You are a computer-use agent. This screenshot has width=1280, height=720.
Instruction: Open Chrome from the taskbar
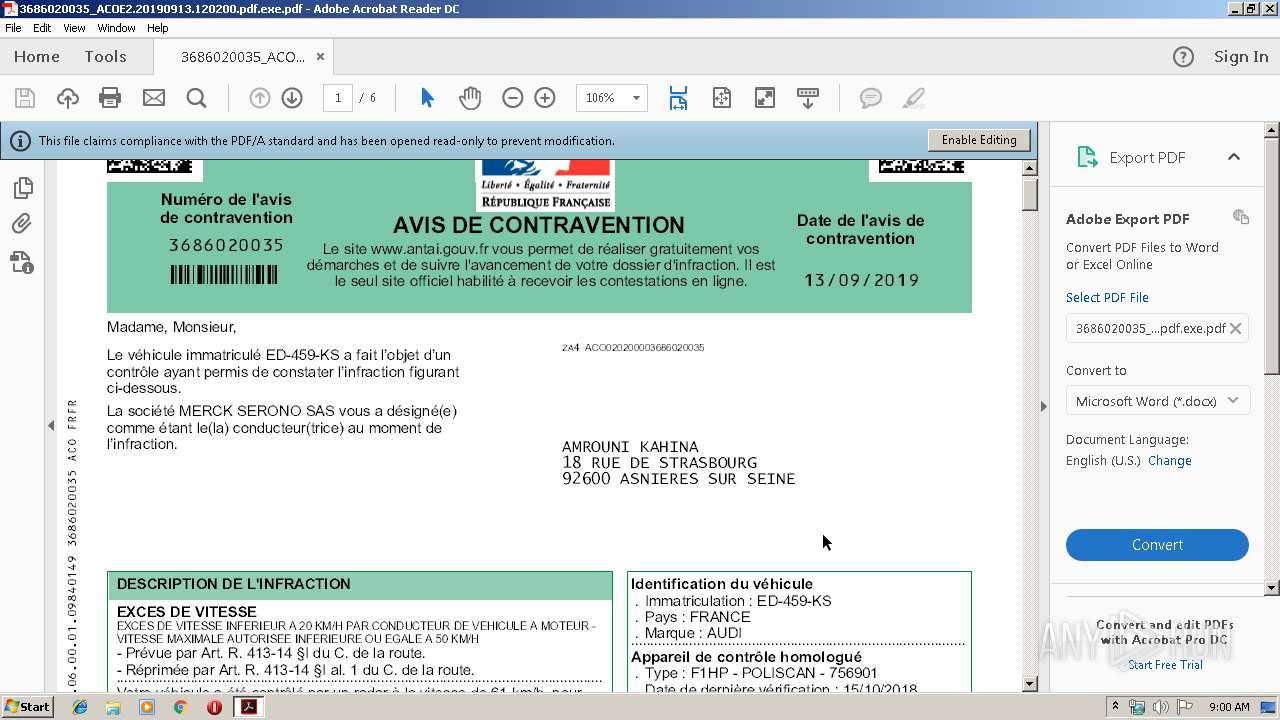(180, 707)
